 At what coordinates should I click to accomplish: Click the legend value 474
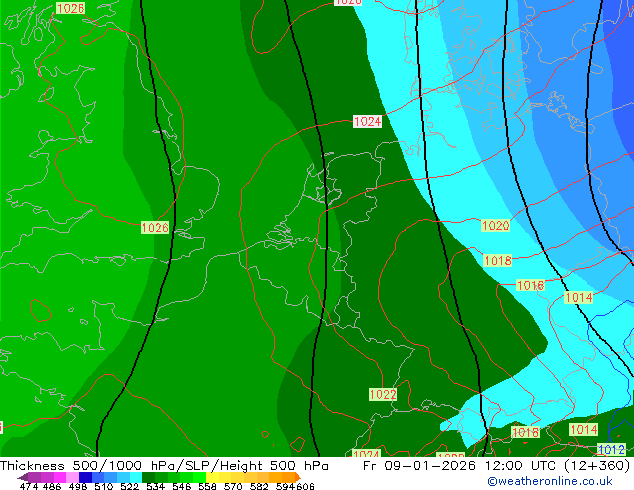tap(29, 486)
